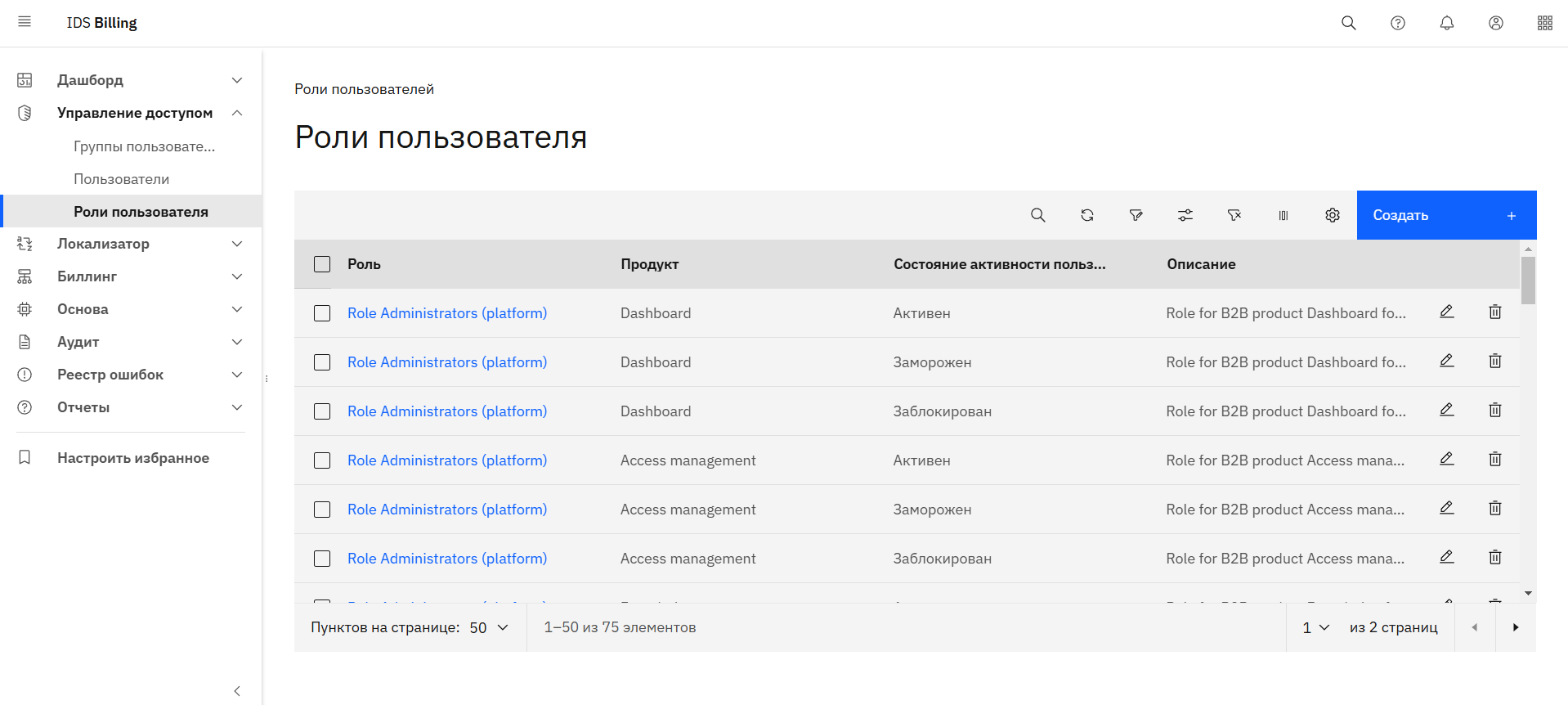Screen dimensions: 1568x705
Task: Go to Пользователи in the sidebar
Action: click(121, 179)
